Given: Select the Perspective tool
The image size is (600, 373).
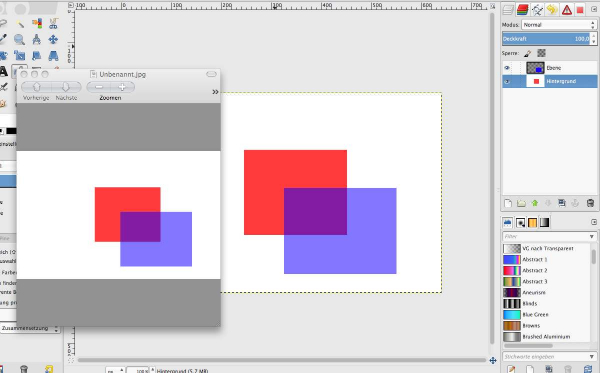Looking at the screenshot, I should (53, 56).
